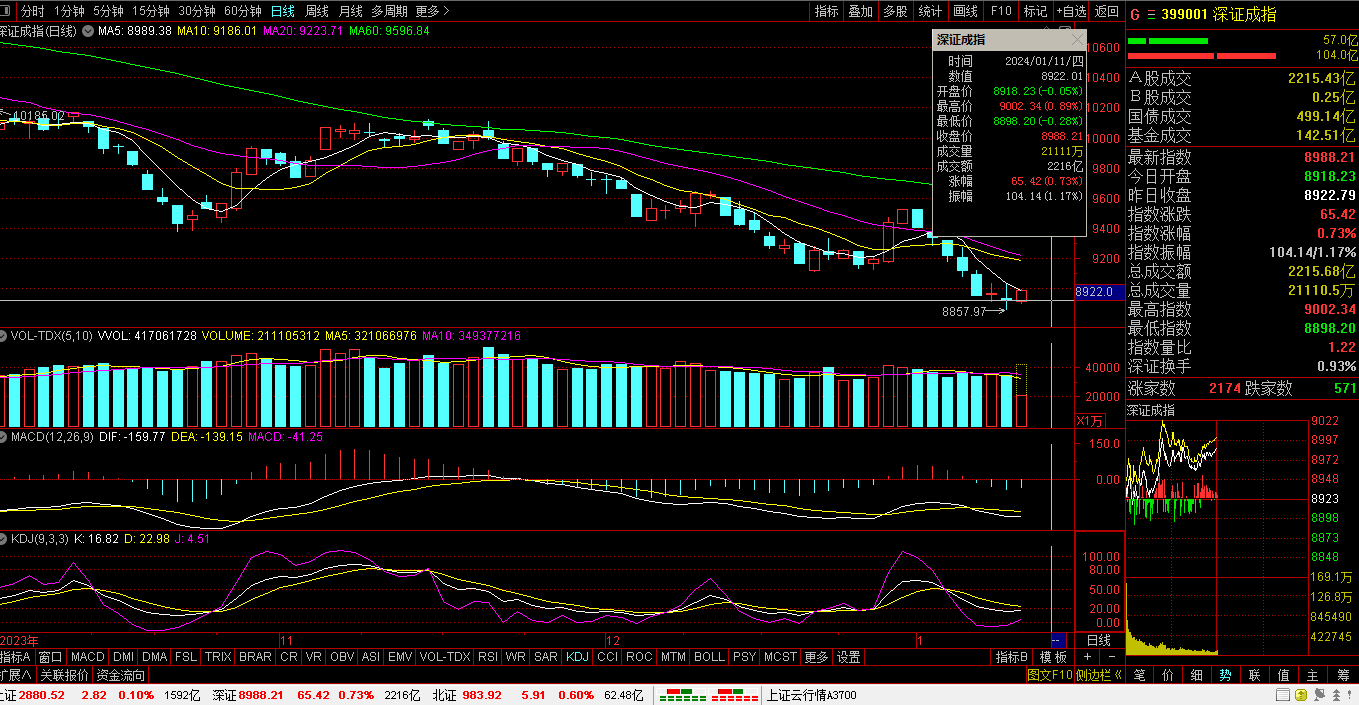Click the blue dash marker near 日线

(x=1057, y=639)
